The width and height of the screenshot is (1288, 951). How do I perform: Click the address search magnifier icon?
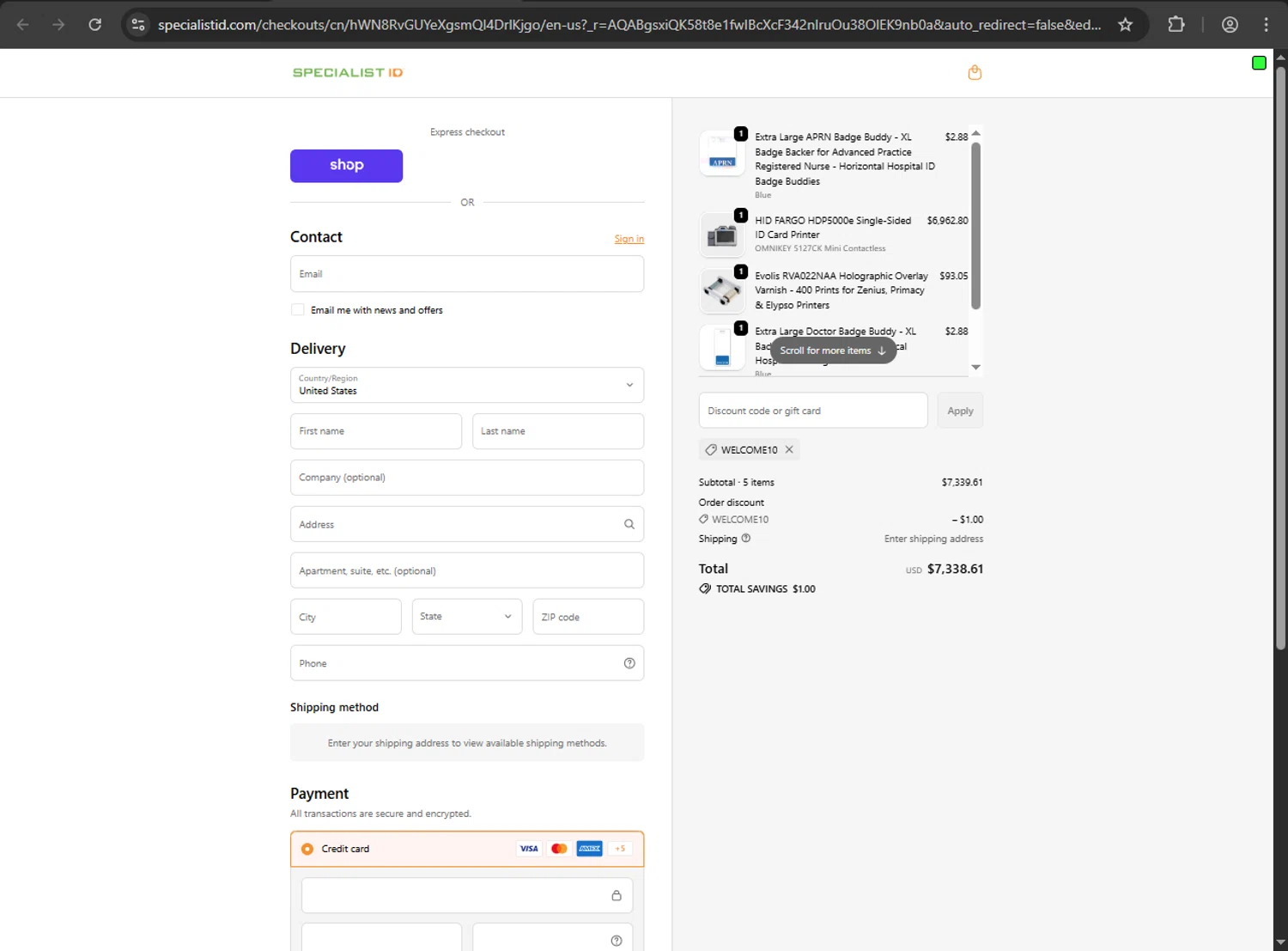629,524
